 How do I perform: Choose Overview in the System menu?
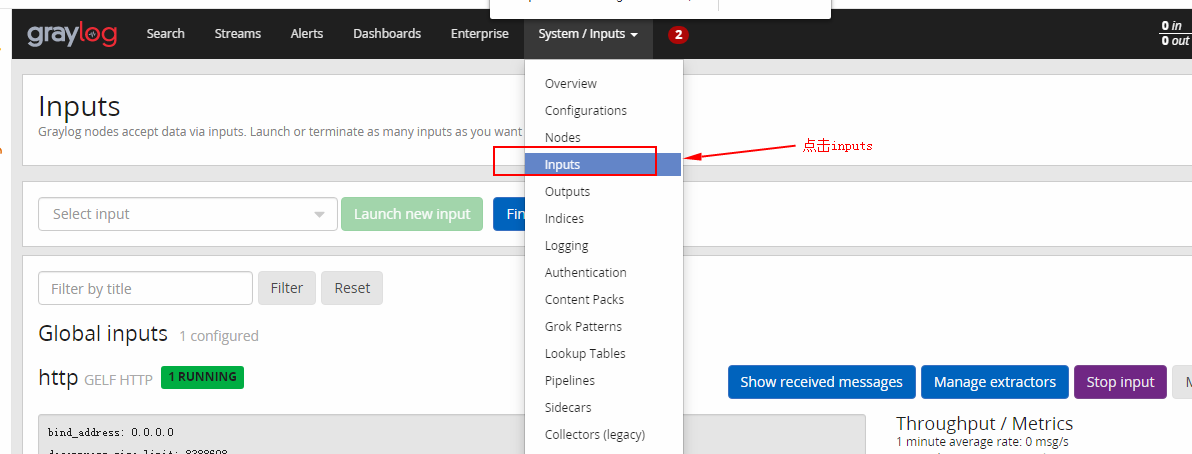[571, 84]
